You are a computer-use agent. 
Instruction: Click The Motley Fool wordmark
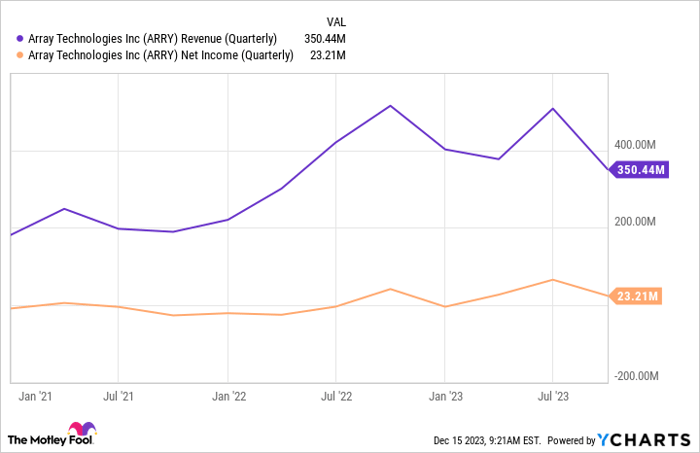pos(50,440)
